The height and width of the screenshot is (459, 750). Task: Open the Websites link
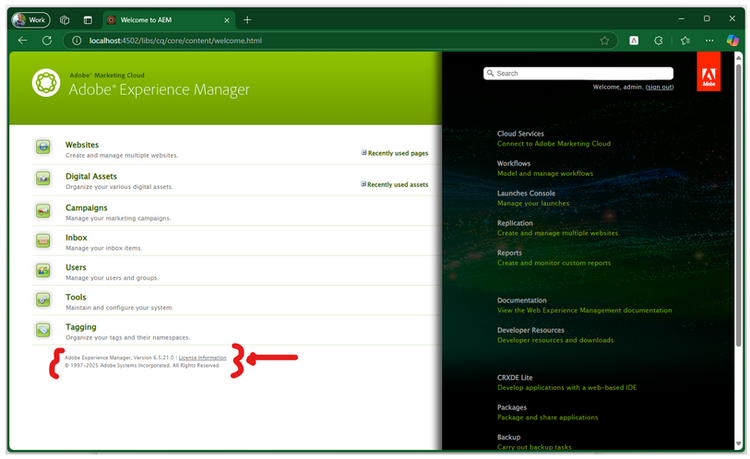click(x=82, y=145)
